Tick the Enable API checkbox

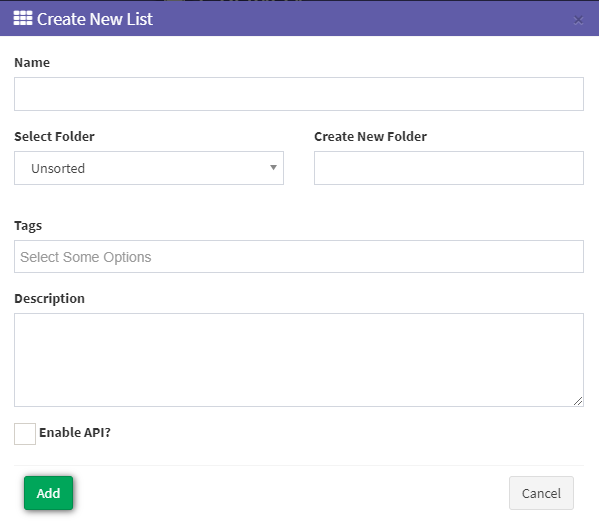(25, 434)
